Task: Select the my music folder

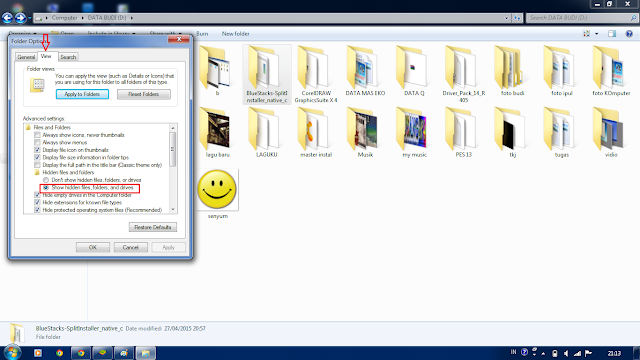Action: (x=414, y=133)
